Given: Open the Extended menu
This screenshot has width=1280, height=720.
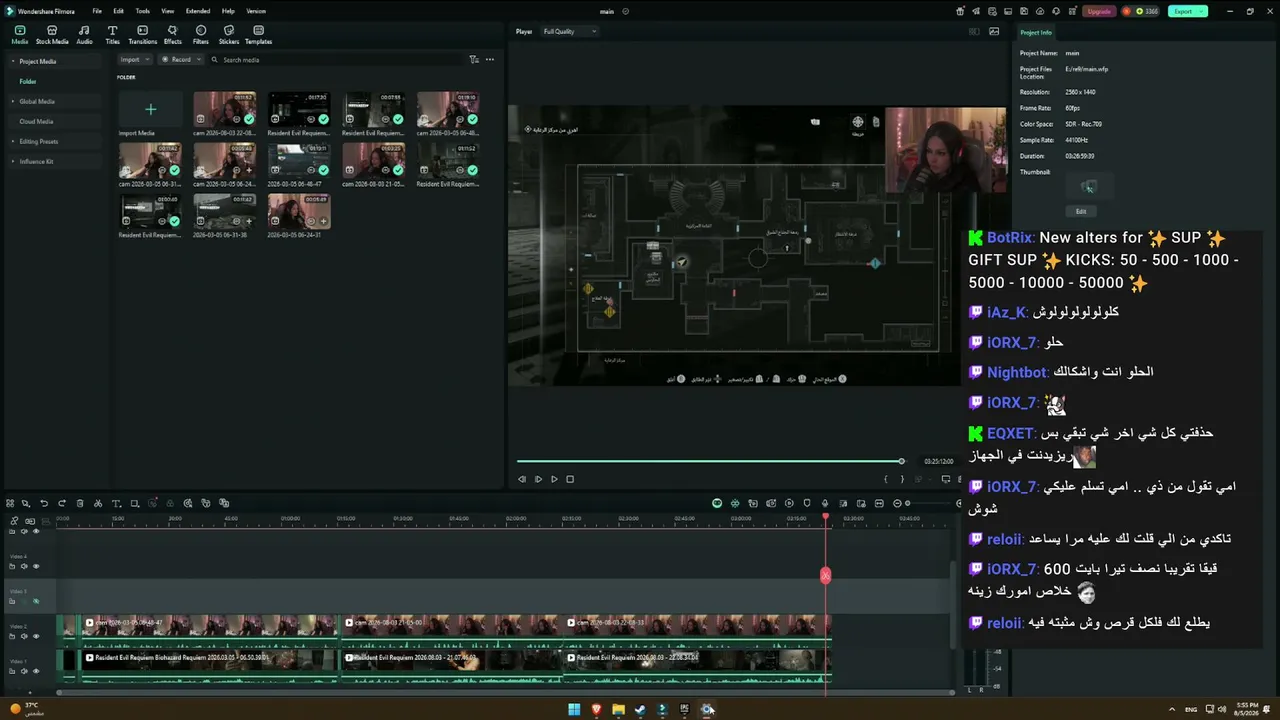Looking at the screenshot, I should tap(198, 11).
